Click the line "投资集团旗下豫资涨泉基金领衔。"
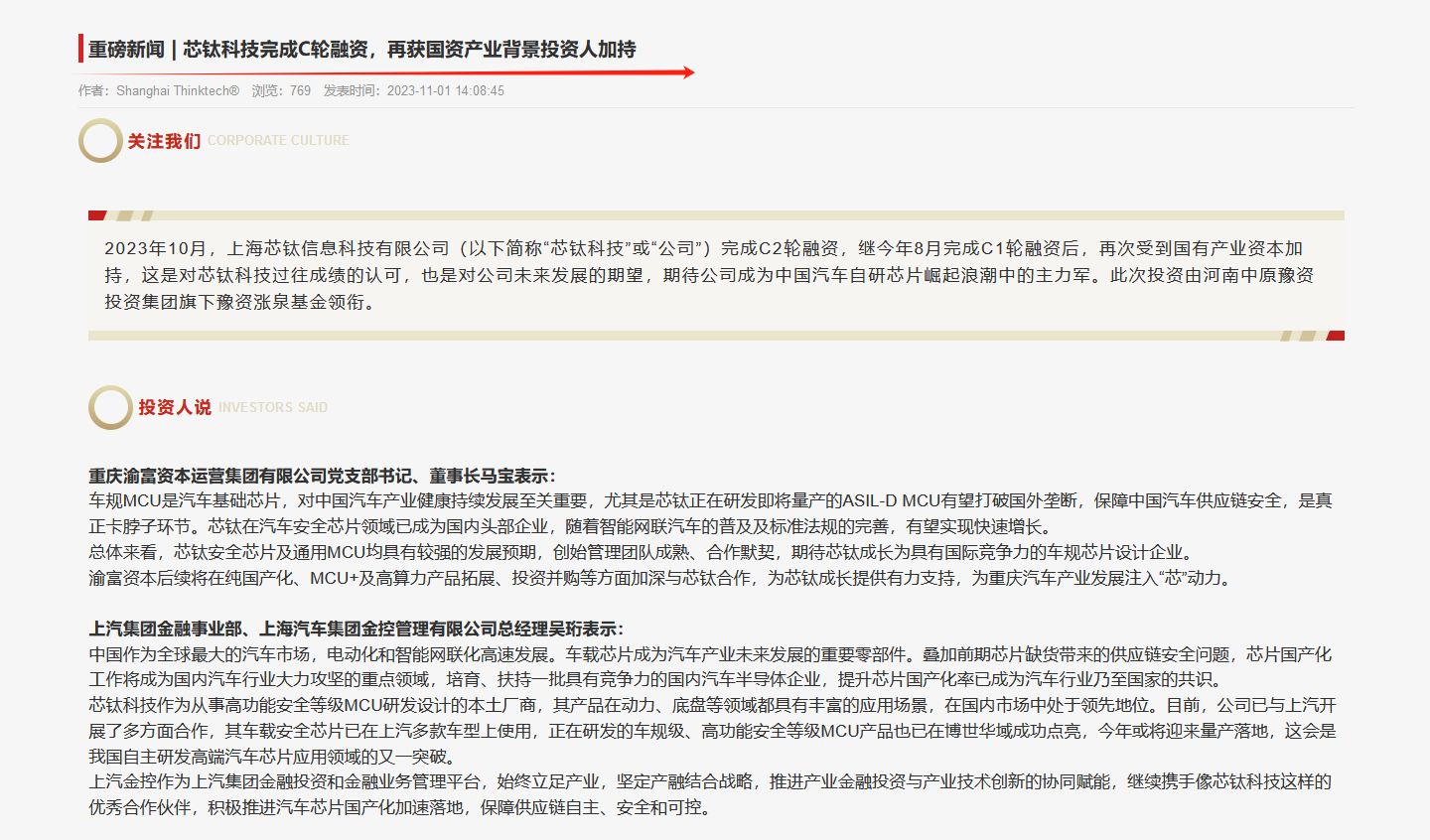This screenshot has width=1430, height=840. tap(243, 302)
